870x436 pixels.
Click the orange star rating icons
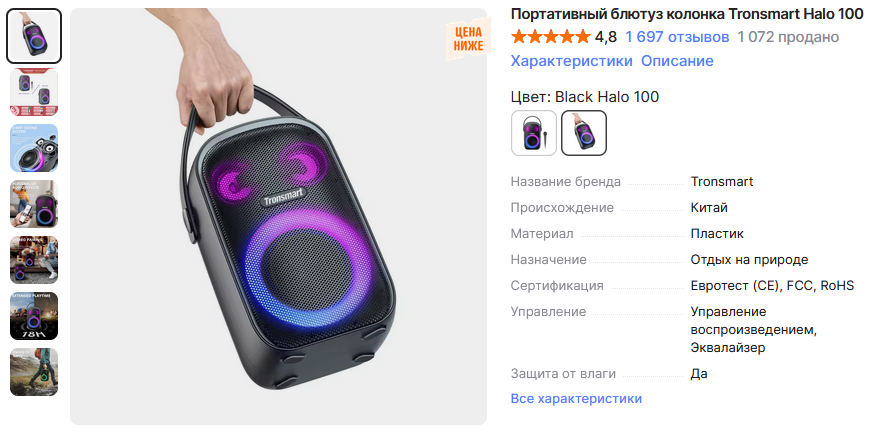550,37
